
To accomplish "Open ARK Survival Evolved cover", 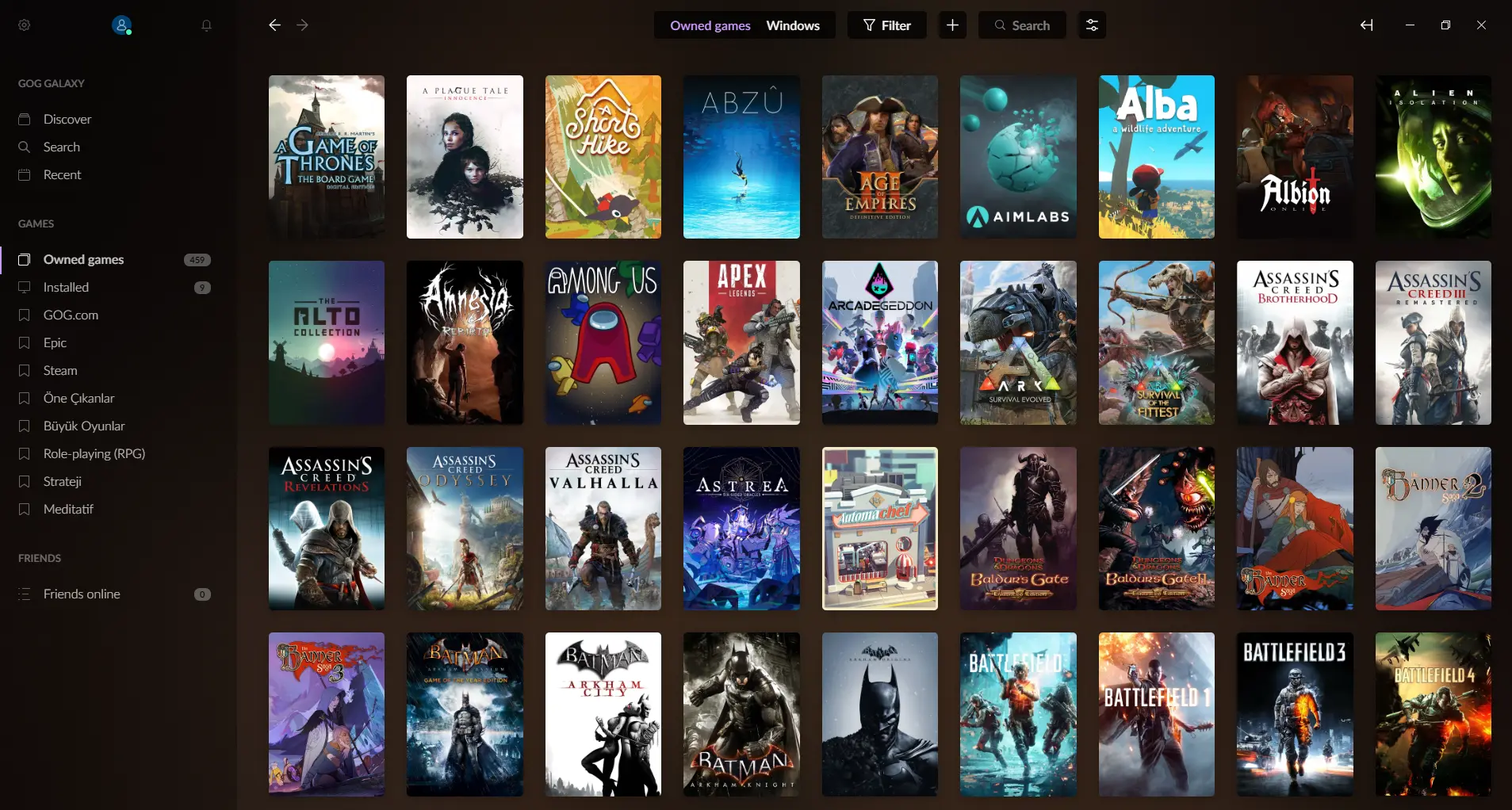I will point(1018,342).
